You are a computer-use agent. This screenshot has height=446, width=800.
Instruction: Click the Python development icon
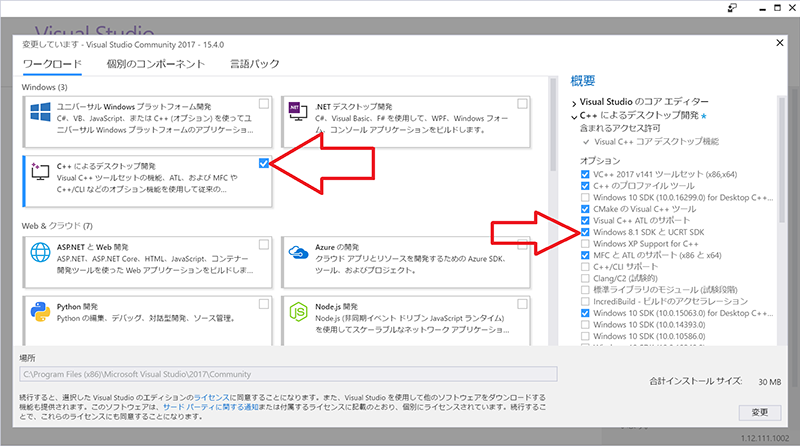[40, 311]
